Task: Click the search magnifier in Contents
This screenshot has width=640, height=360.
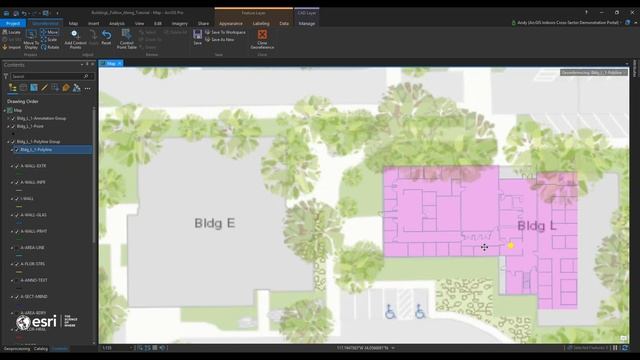Action: 86,76
